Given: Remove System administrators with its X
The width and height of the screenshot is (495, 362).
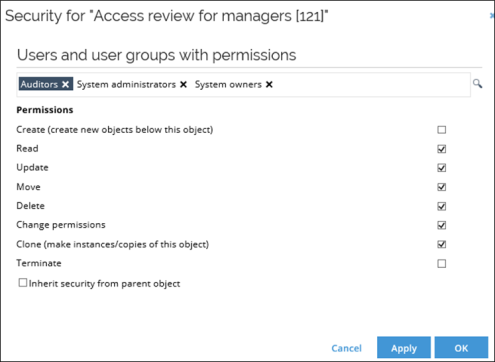Looking at the screenshot, I should point(183,84).
